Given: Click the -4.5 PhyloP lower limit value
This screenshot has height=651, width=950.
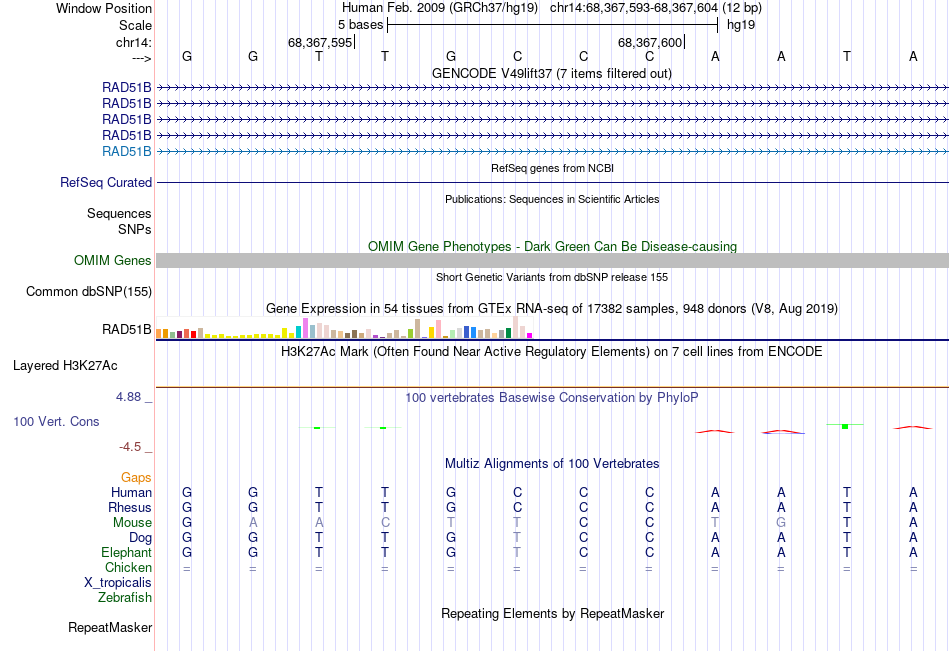Looking at the screenshot, I should tap(130, 447).
